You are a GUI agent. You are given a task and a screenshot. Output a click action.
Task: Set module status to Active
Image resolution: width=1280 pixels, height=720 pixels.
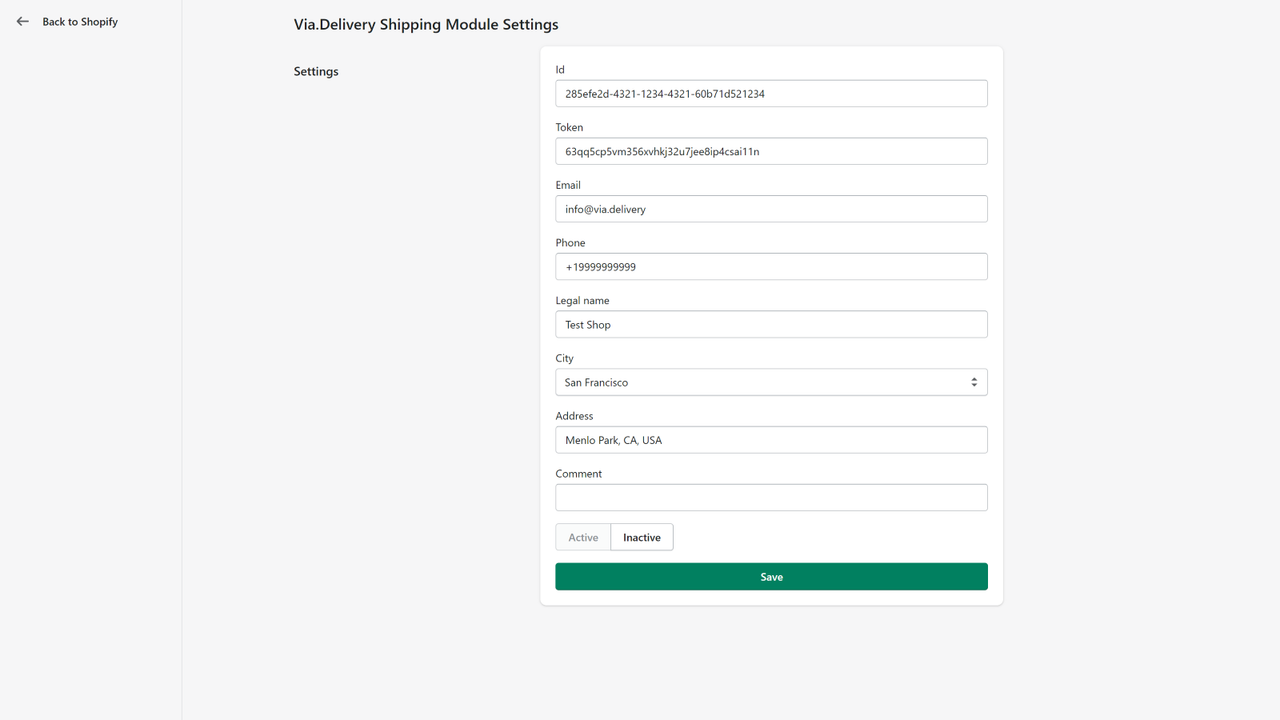click(583, 537)
